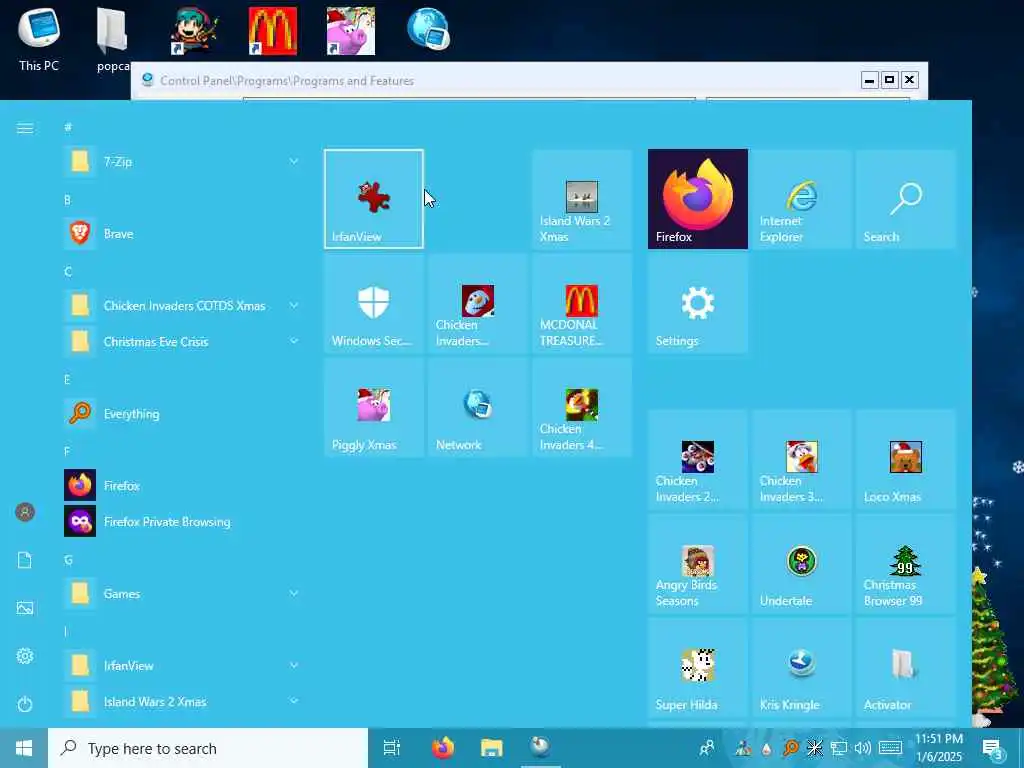Open the Activator folder tile

click(906, 667)
